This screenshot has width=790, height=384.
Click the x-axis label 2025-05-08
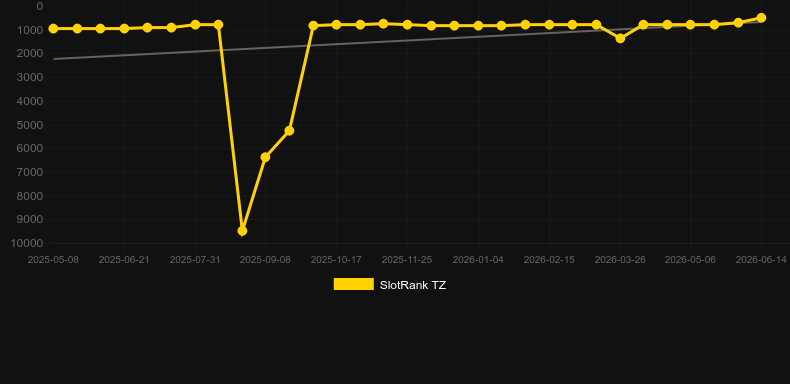coord(53,260)
